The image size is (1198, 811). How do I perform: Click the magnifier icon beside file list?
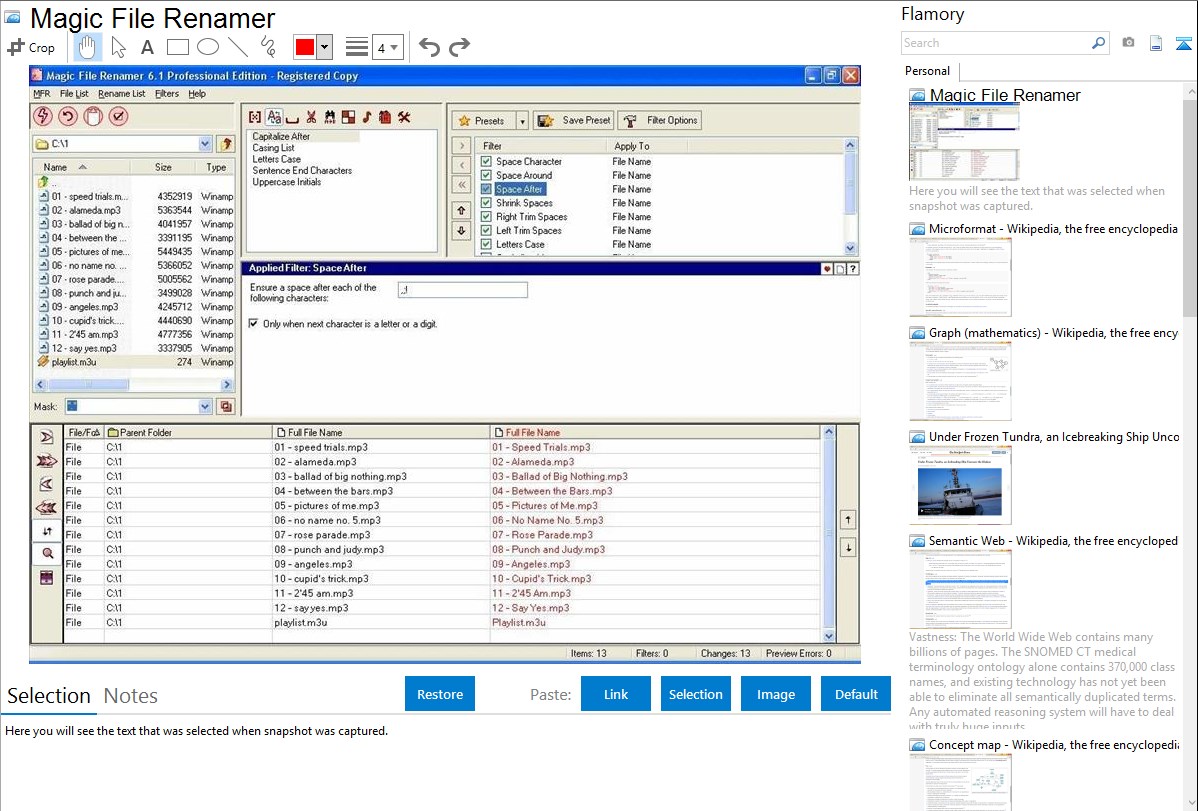coord(47,553)
